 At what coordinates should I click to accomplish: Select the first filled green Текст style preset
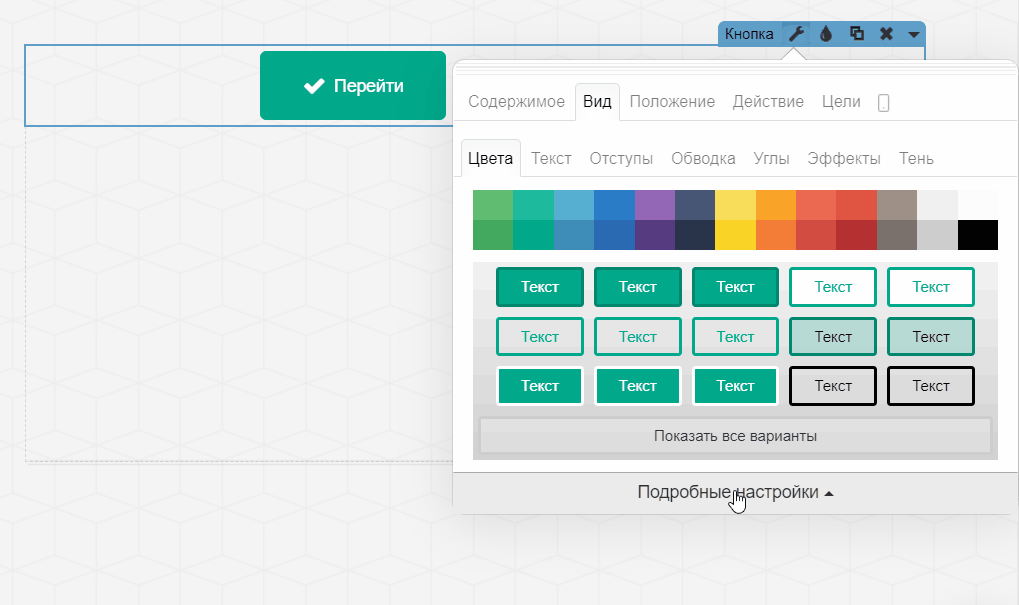(x=540, y=287)
